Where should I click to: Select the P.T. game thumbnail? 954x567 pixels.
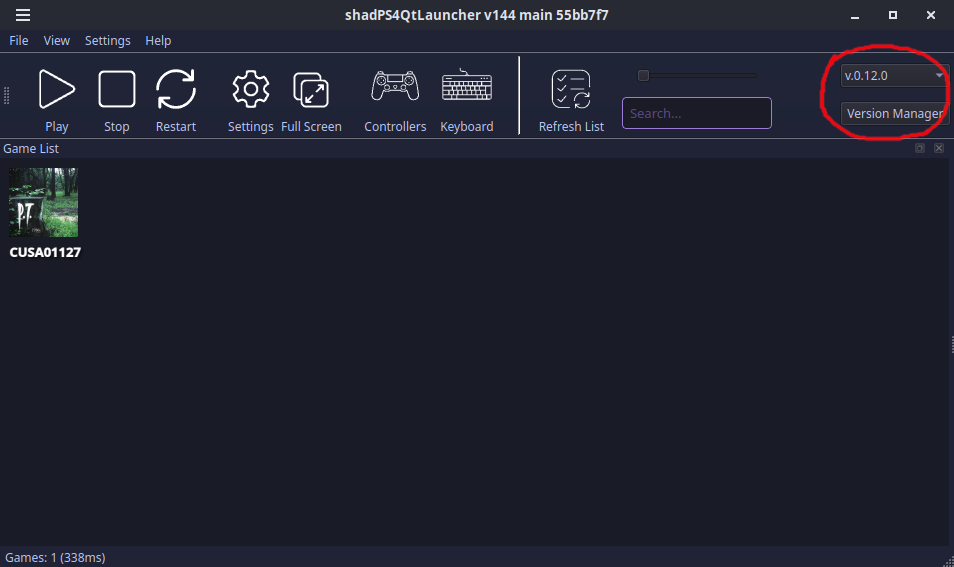(43, 203)
